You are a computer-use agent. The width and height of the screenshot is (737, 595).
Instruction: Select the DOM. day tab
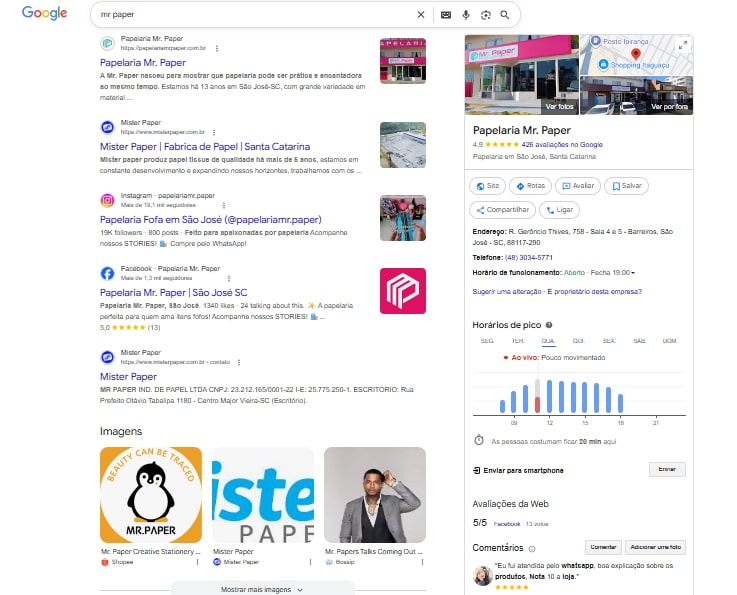(670, 341)
